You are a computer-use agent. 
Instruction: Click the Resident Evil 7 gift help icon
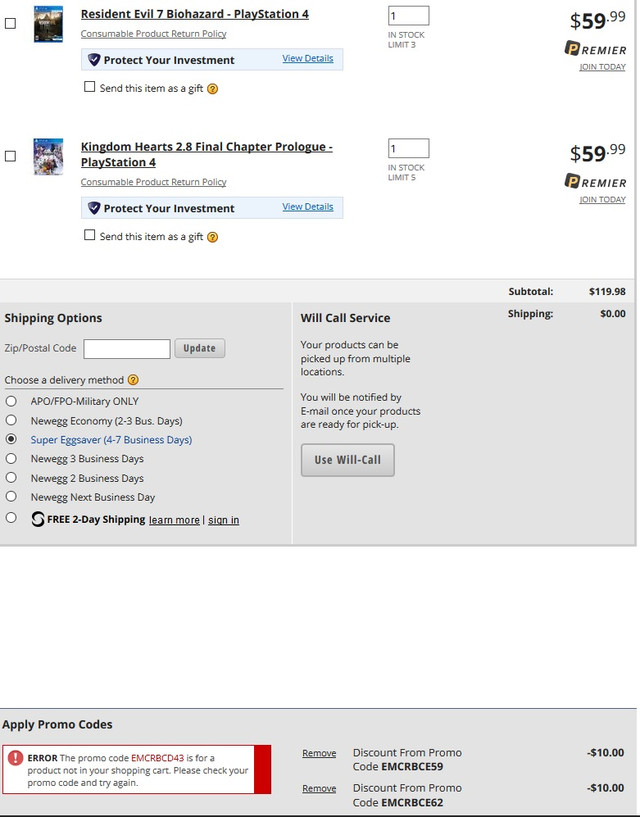click(213, 89)
